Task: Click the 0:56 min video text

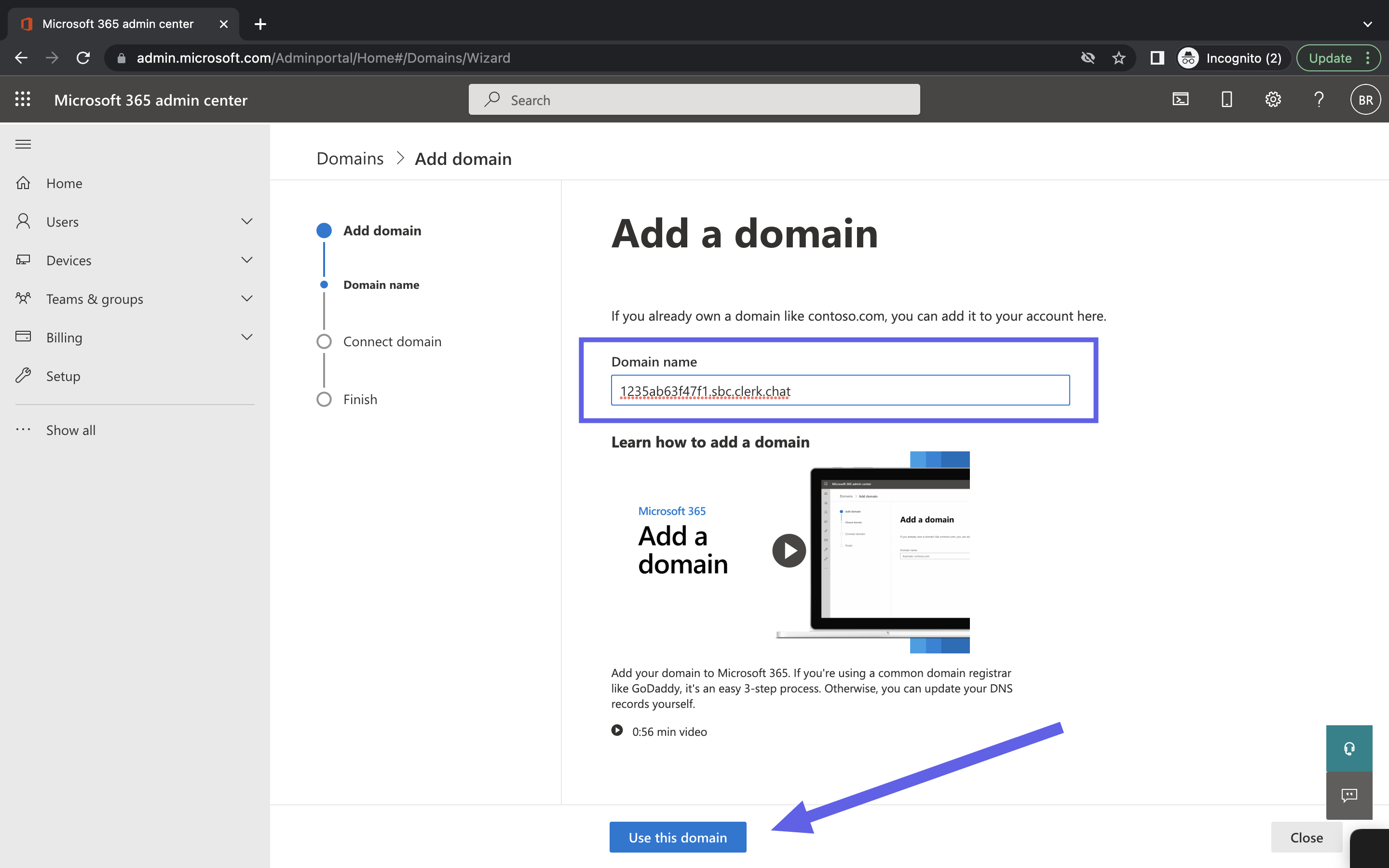Action: 669,732
